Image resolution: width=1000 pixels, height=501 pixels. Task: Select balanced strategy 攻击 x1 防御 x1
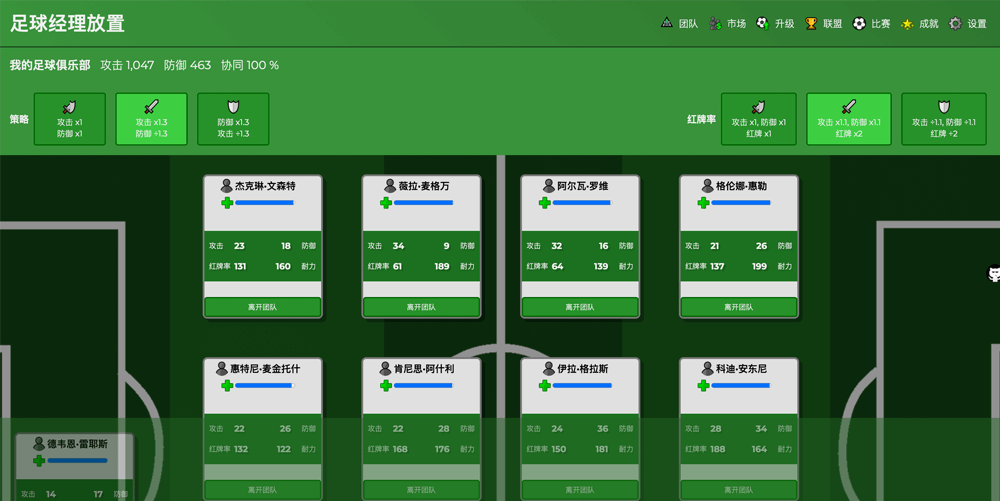[x=70, y=119]
